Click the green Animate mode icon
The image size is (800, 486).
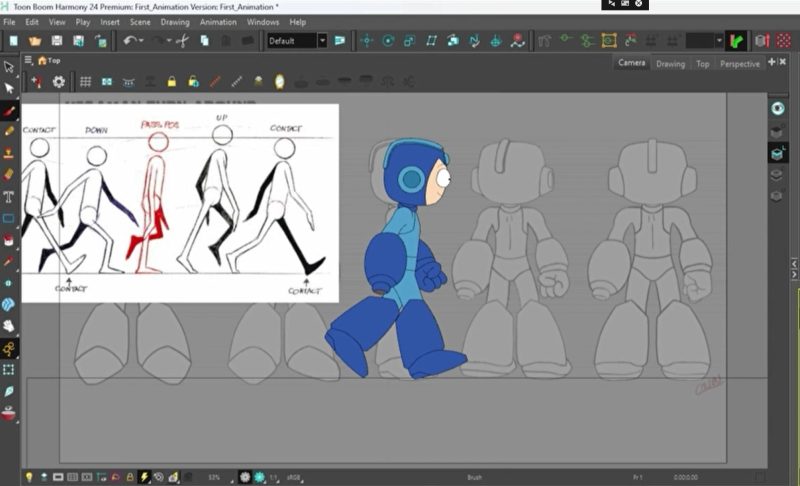(736, 41)
